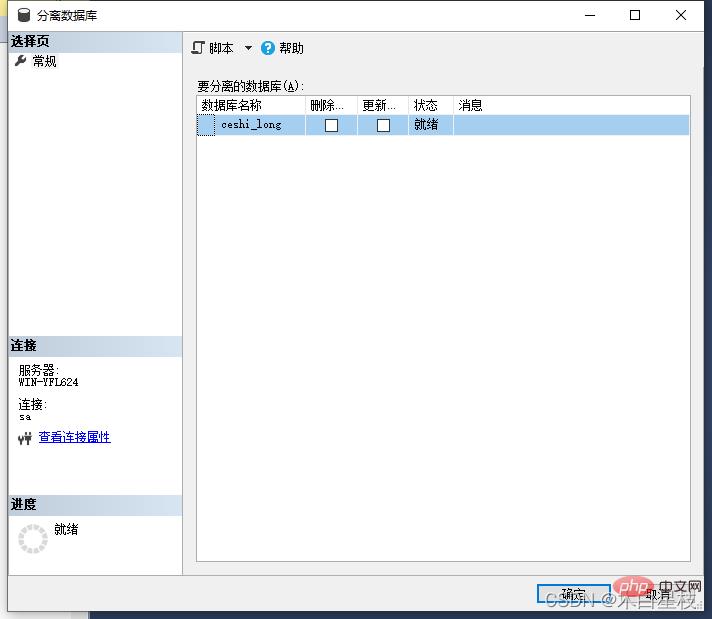Screen dimensions: 712x619
Task: Click the connection user sa text
Action: [25, 417]
